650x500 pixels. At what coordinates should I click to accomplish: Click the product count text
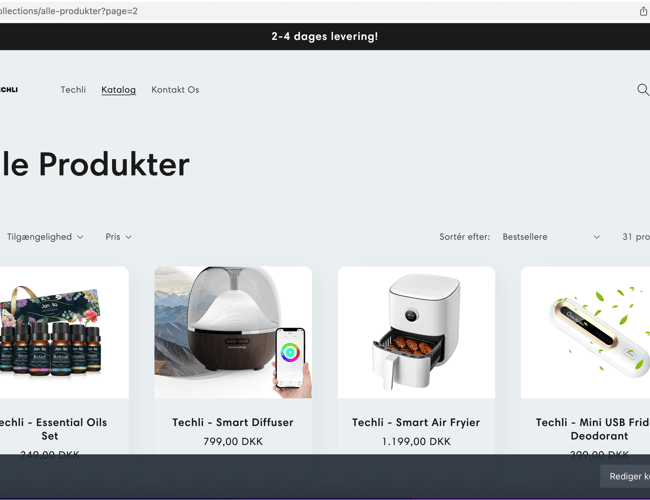click(636, 237)
